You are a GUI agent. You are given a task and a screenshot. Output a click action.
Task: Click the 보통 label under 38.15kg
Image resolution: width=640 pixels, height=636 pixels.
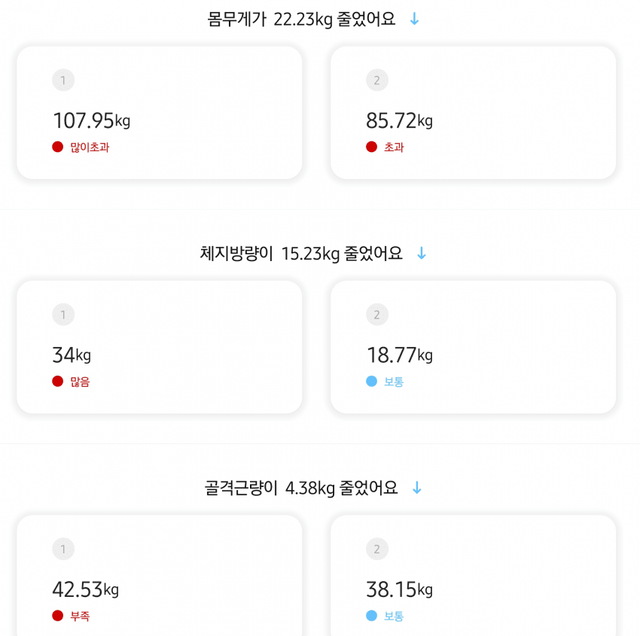pyautogui.click(x=394, y=616)
